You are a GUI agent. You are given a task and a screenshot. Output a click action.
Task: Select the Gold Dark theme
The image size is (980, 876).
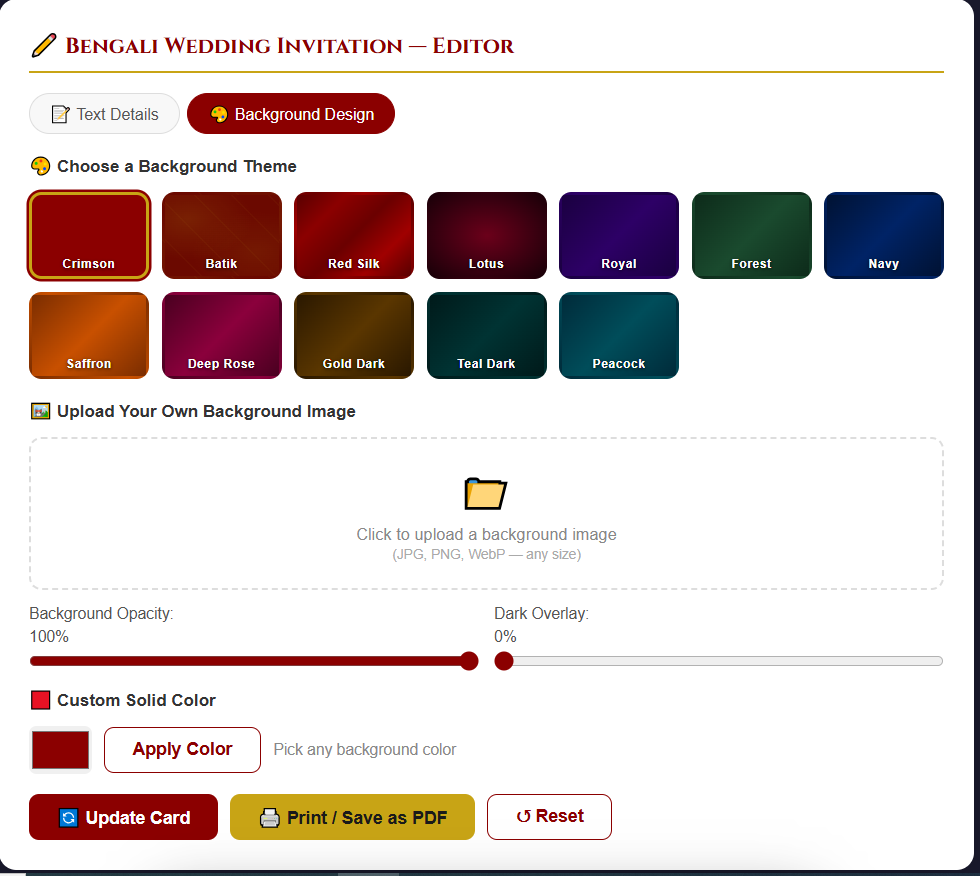(x=354, y=336)
